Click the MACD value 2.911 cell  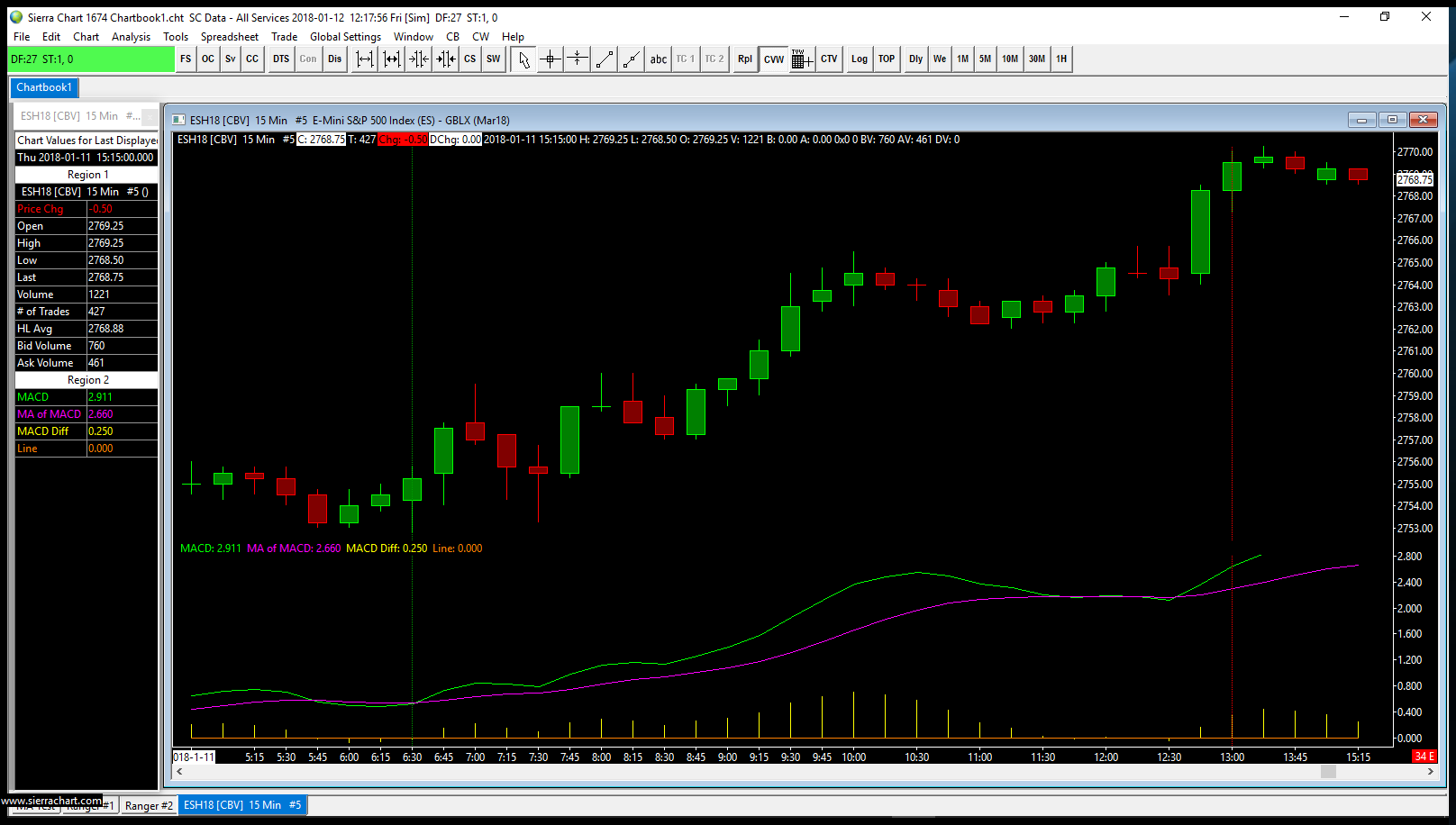click(122, 397)
